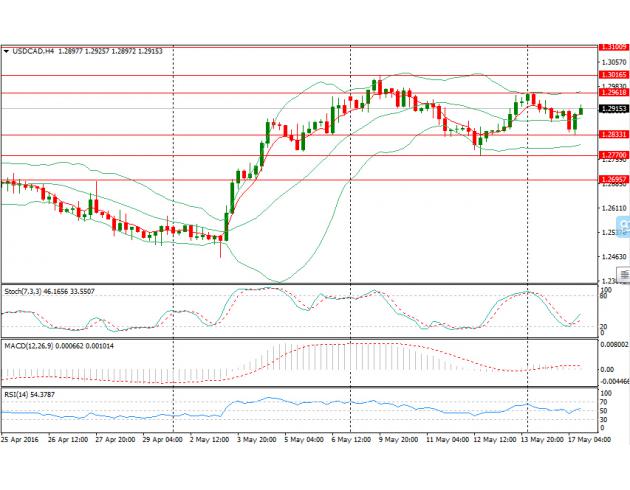Select the 1.31009 red price level label
The height and width of the screenshot is (490, 630).
click(x=612, y=47)
